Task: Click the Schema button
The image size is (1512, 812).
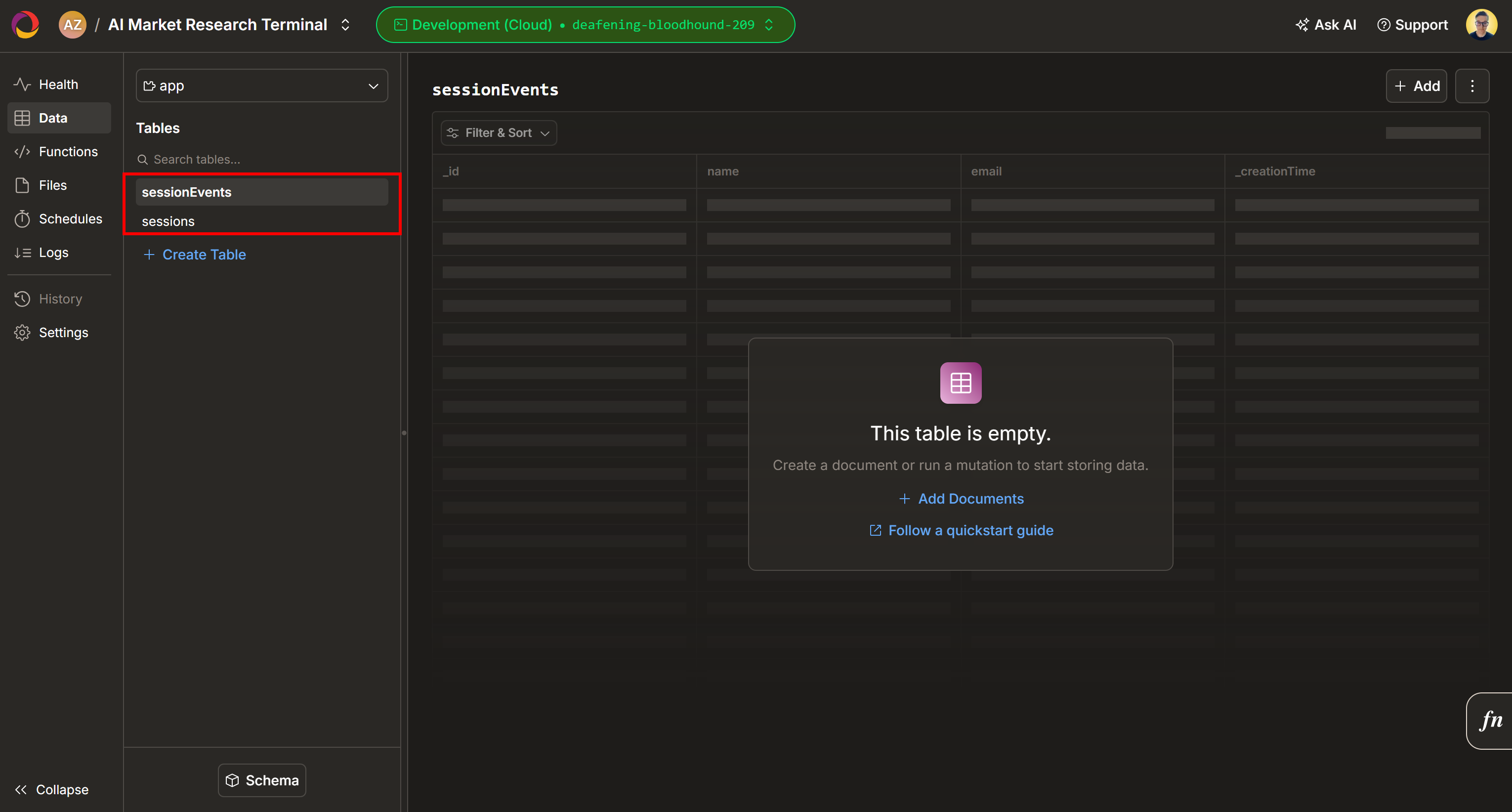Action: [262, 780]
